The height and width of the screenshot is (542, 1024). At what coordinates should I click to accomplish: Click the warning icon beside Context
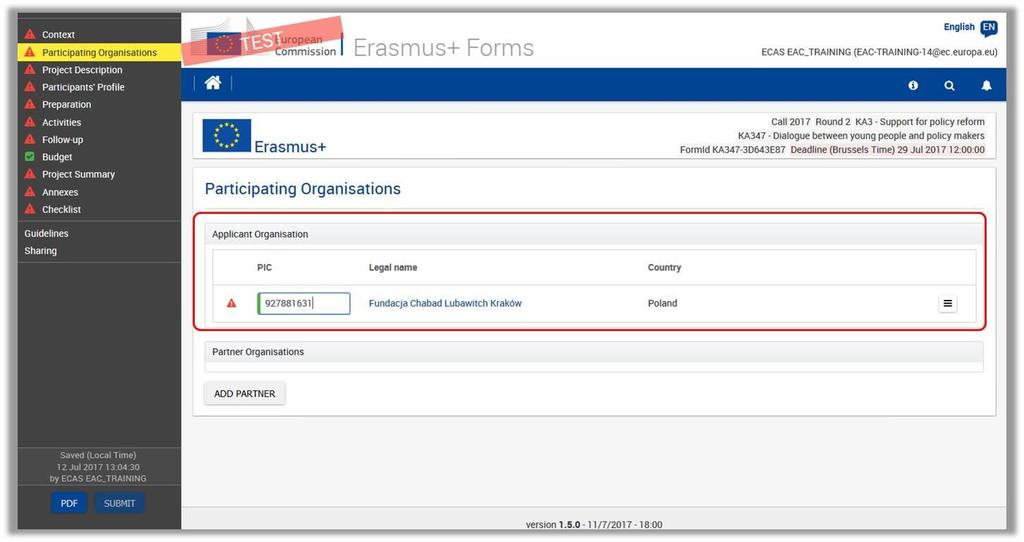click(29, 34)
